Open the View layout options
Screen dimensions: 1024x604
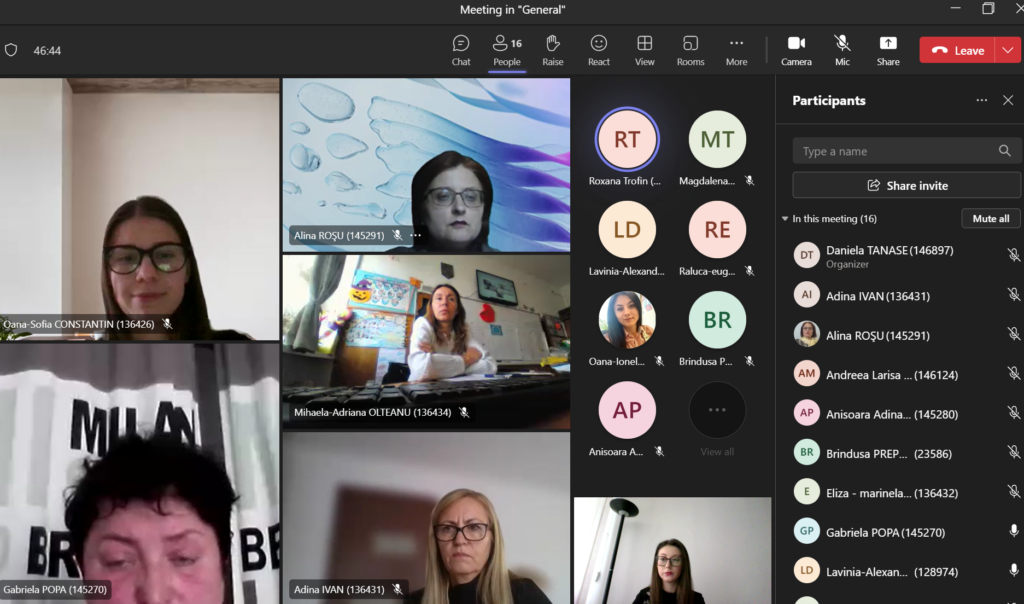645,50
